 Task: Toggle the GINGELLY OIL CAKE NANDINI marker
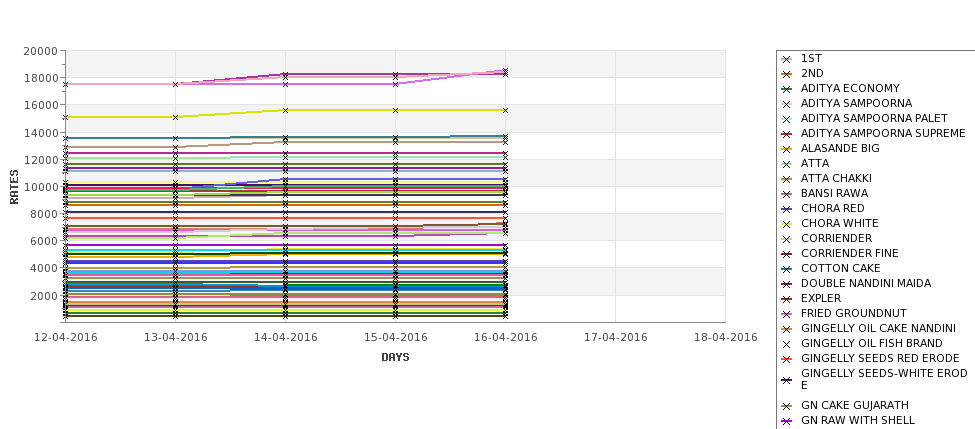[x=787, y=329]
